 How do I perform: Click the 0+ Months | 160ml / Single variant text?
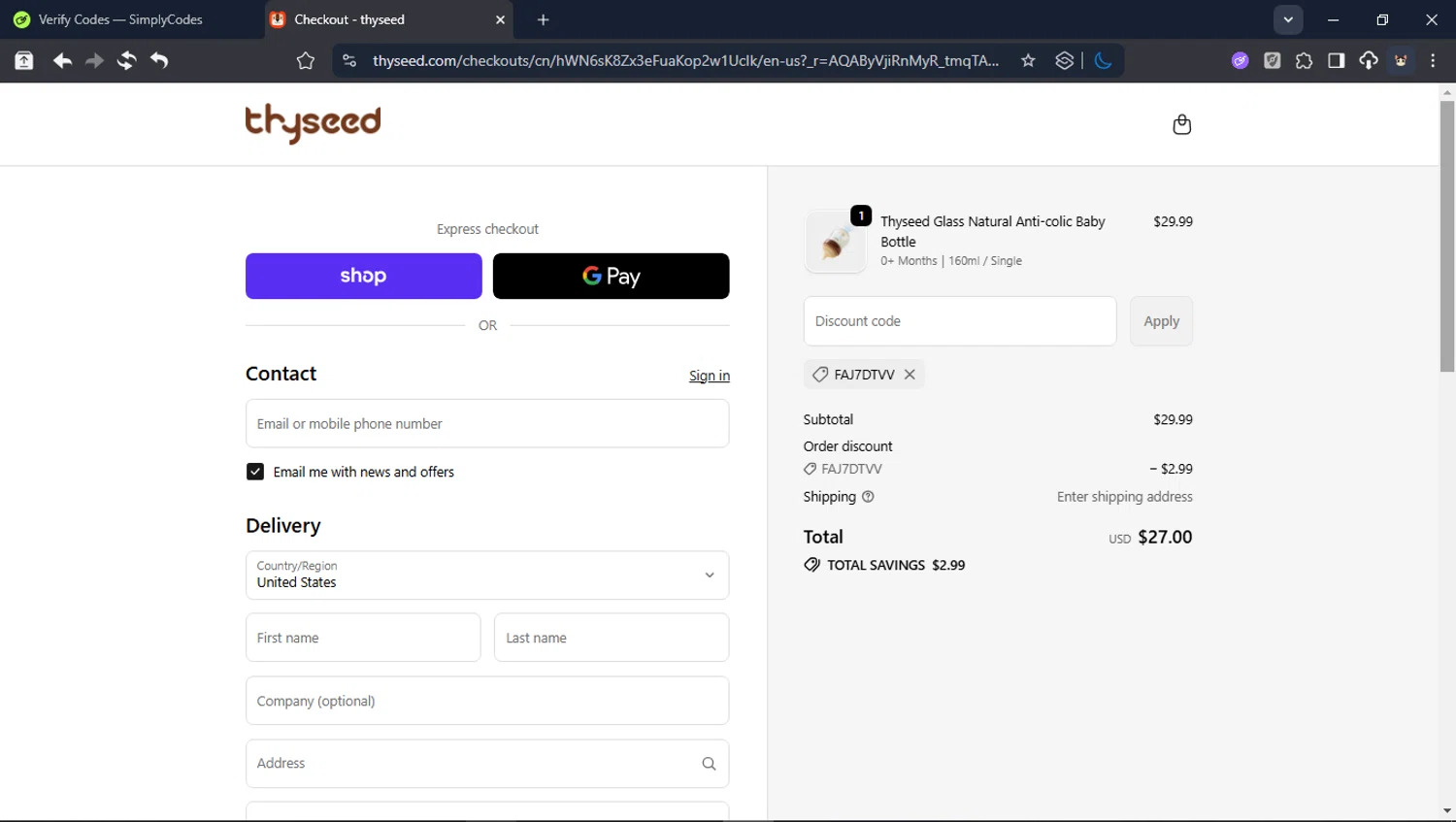[x=951, y=261]
